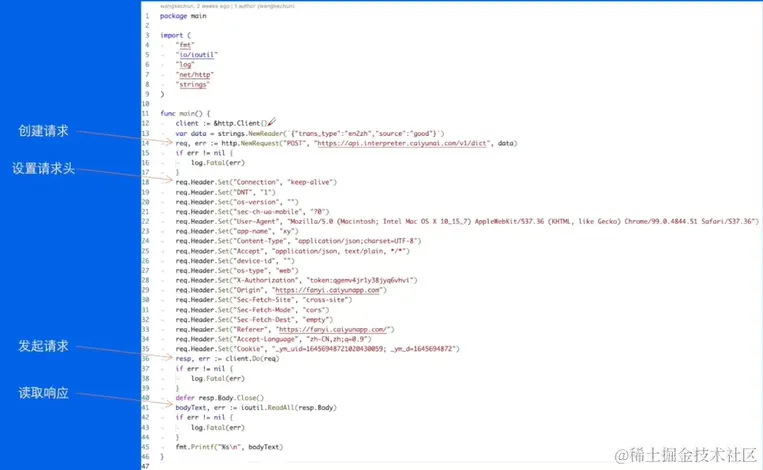The height and width of the screenshot is (470, 763).
Task: Click the '&http.Client{}' assignment
Action: point(221,124)
